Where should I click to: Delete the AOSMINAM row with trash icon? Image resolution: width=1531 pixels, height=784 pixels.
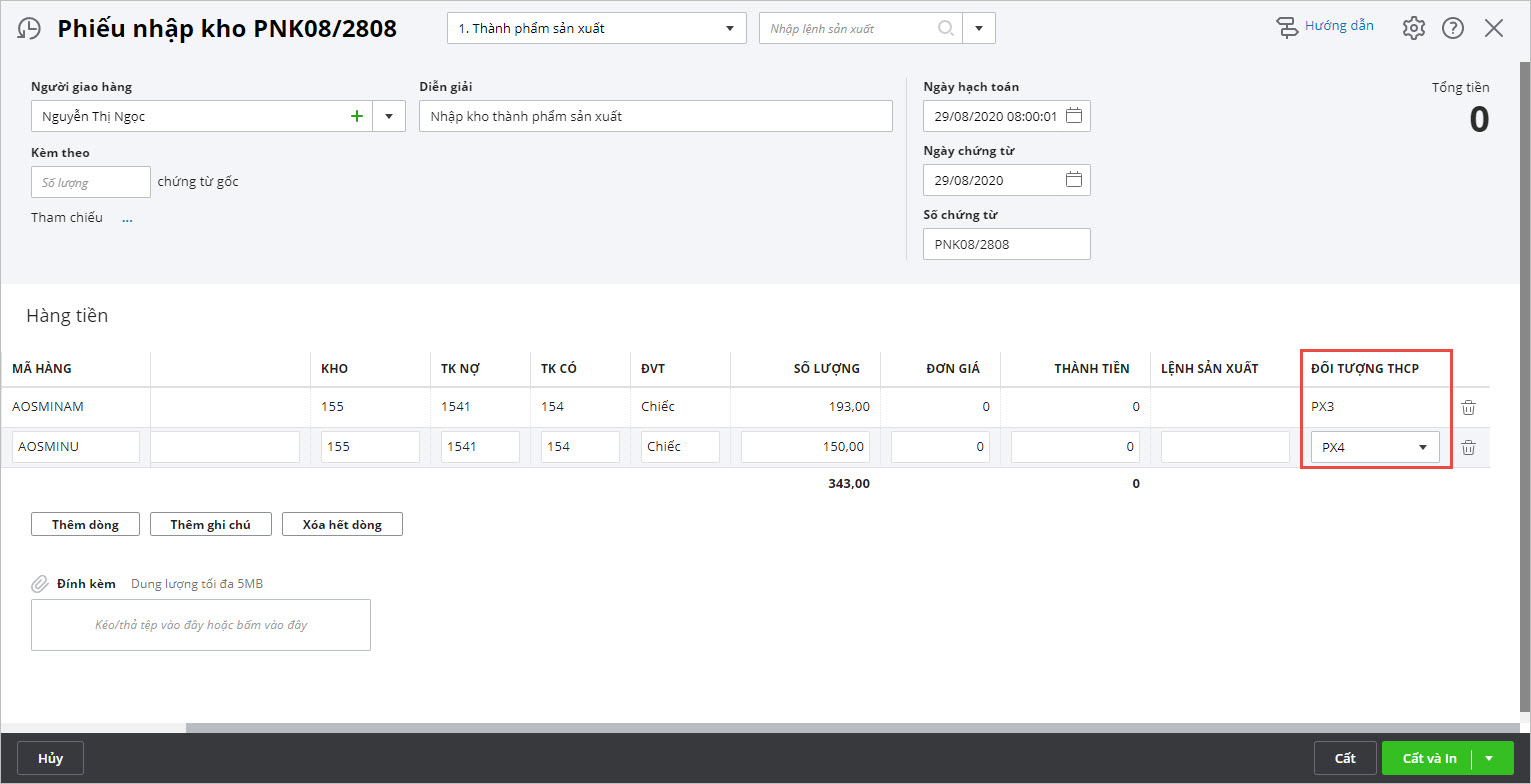click(x=1468, y=407)
